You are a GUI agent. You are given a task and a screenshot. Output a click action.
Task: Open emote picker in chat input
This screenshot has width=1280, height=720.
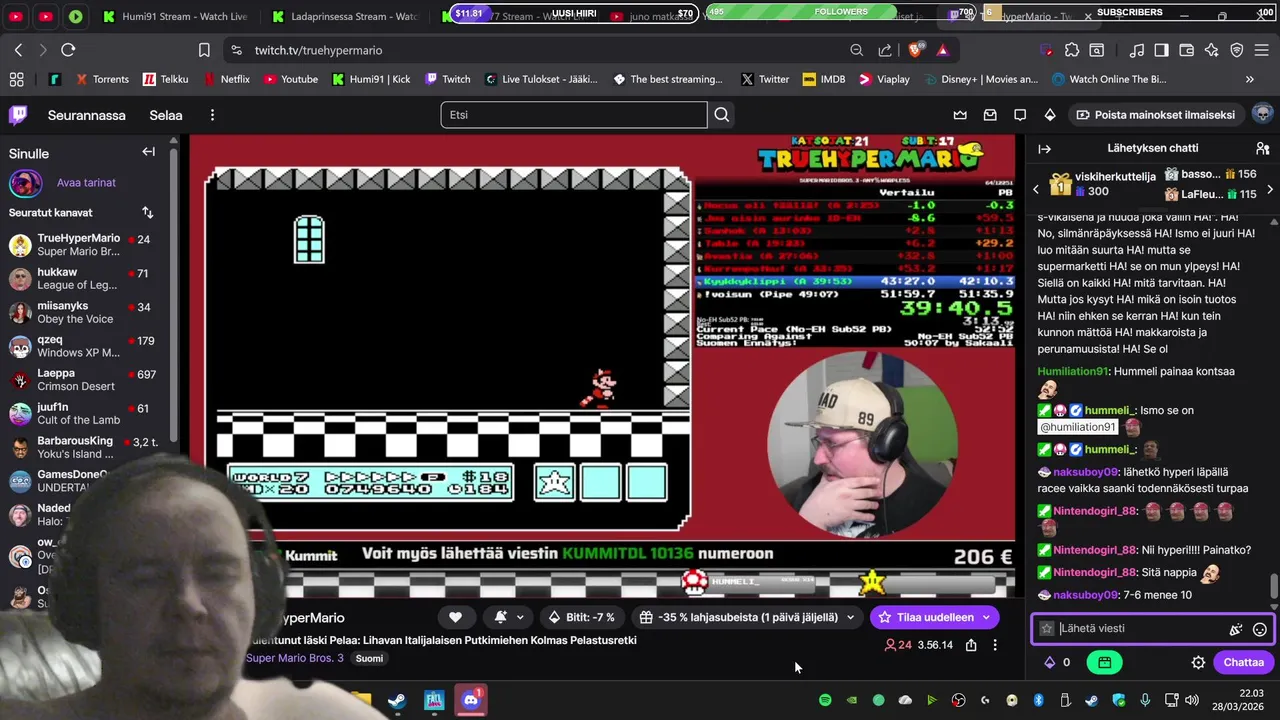point(1260,629)
